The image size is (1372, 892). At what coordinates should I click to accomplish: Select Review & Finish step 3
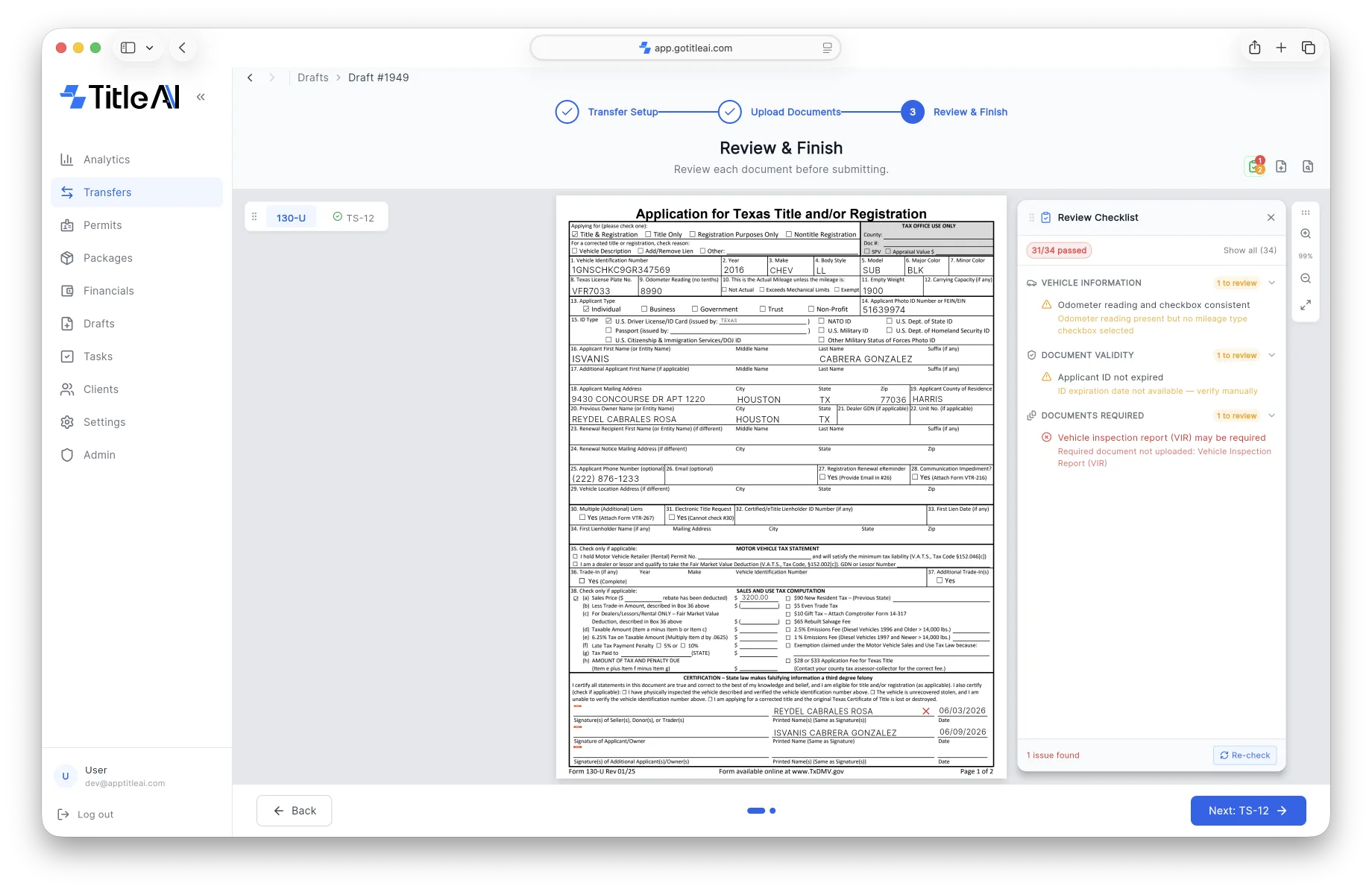954,112
